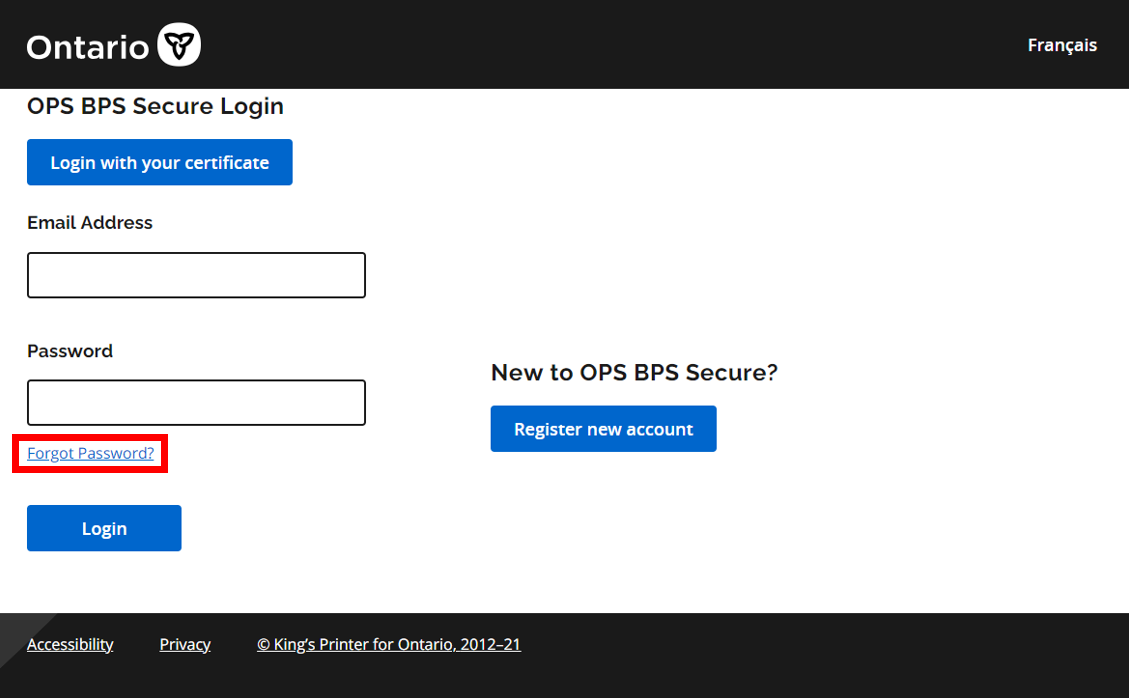Click the Password field label
This screenshot has height=698, width=1129.
[x=70, y=350]
